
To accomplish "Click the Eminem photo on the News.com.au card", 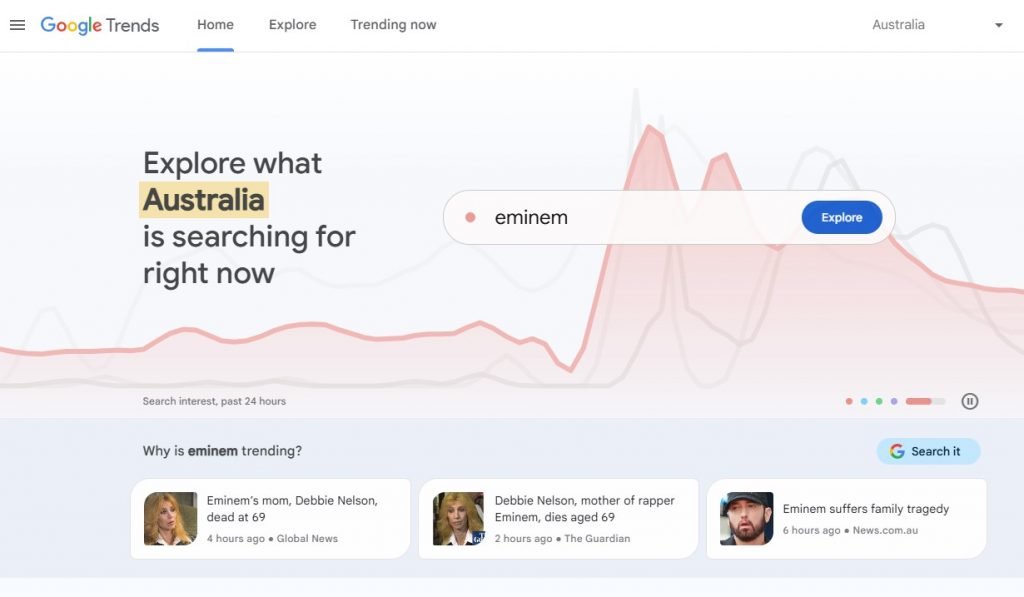I will click(745, 518).
